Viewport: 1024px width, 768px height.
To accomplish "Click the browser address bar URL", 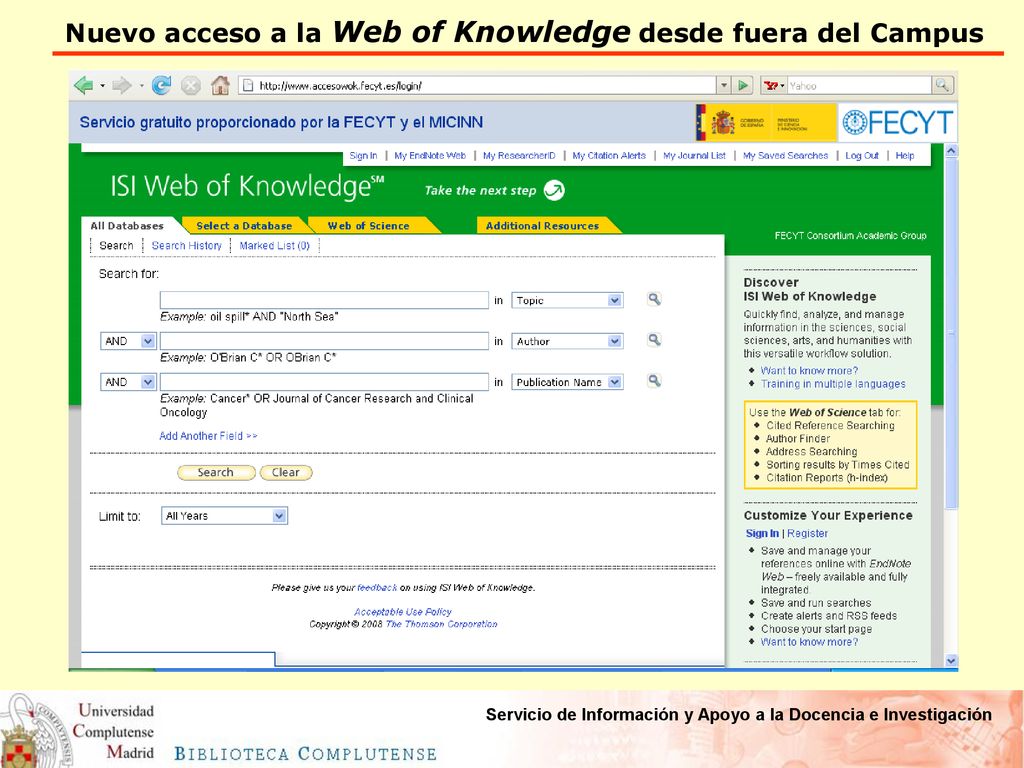I will (340, 86).
